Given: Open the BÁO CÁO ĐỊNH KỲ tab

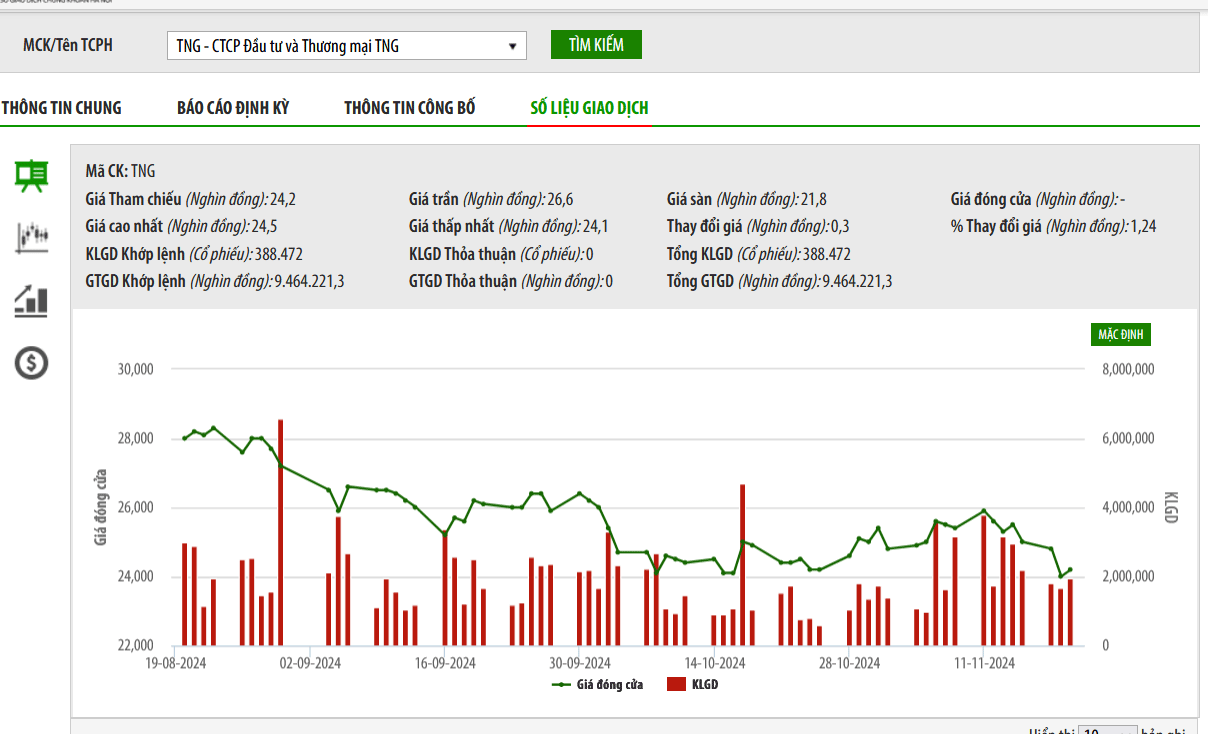Looking at the screenshot, I should 233,108.
